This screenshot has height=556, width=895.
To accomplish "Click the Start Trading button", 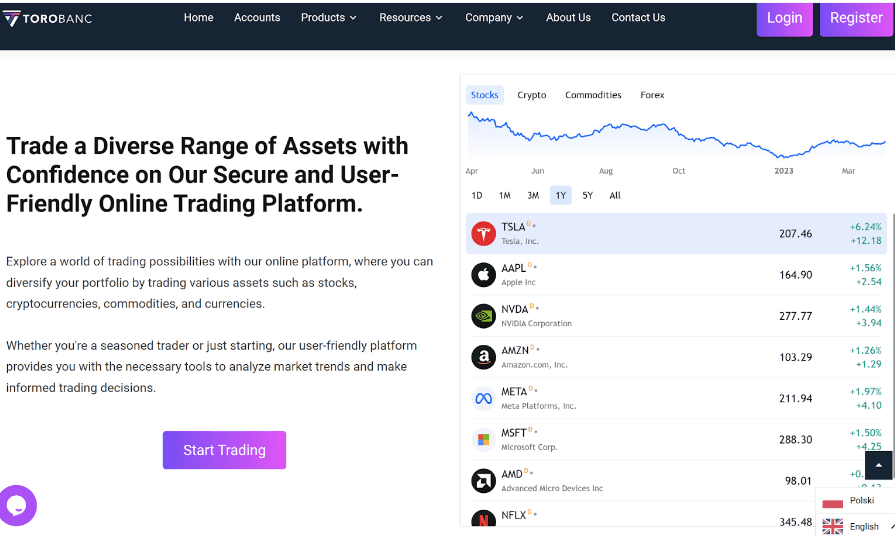I will click(224, 450).
